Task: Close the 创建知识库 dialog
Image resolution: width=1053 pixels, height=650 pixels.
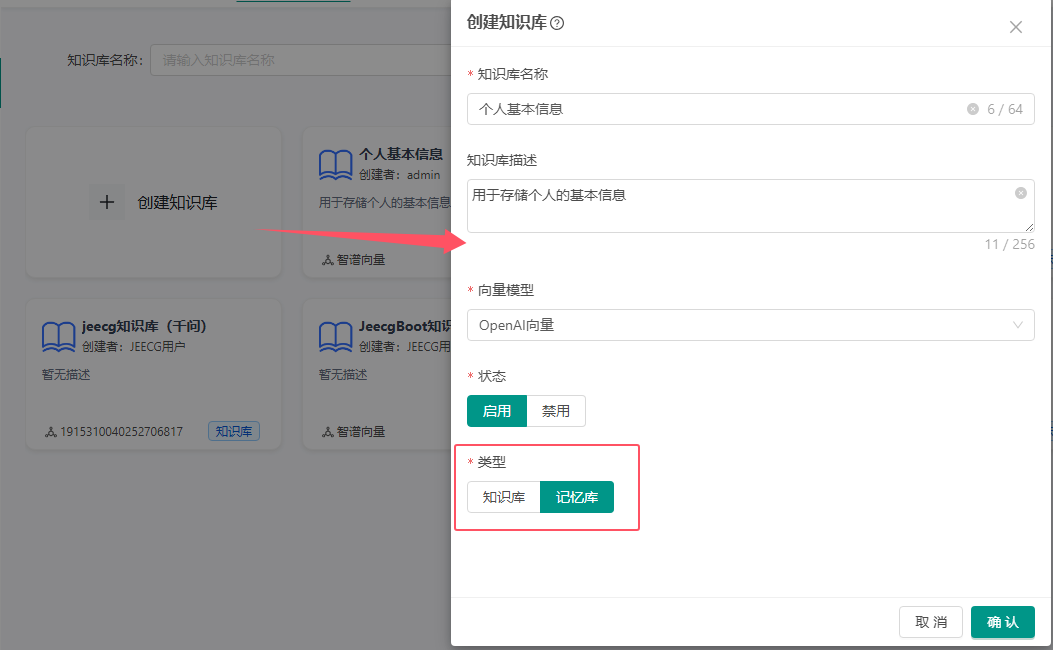Action: point(1015,27)
